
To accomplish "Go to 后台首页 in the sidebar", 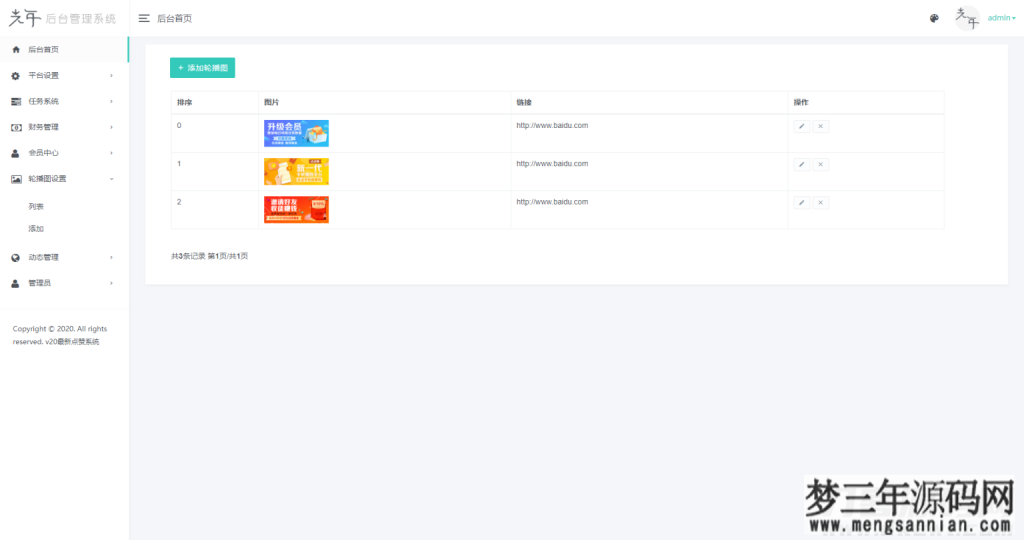I will (62, 49).
